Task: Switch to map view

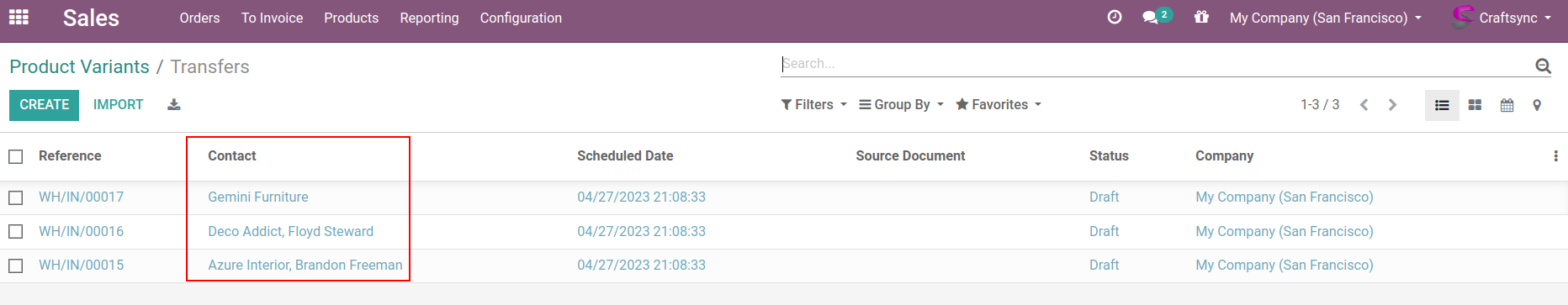Action: (x=1537, y=105)
